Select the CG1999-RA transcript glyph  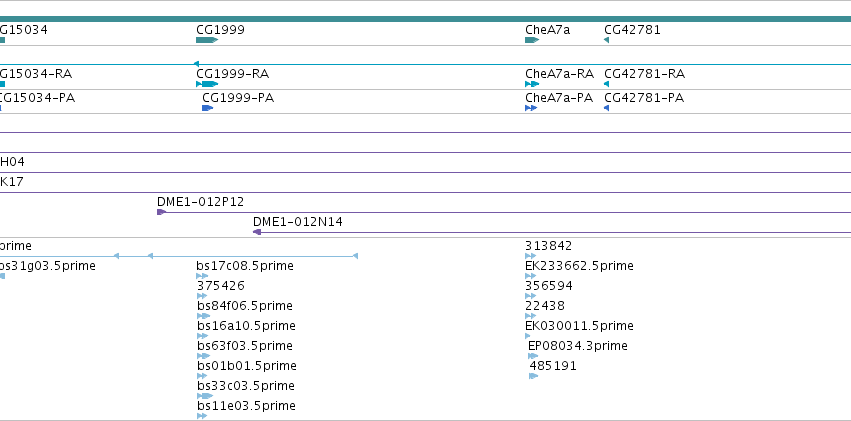tap(207, 84)
